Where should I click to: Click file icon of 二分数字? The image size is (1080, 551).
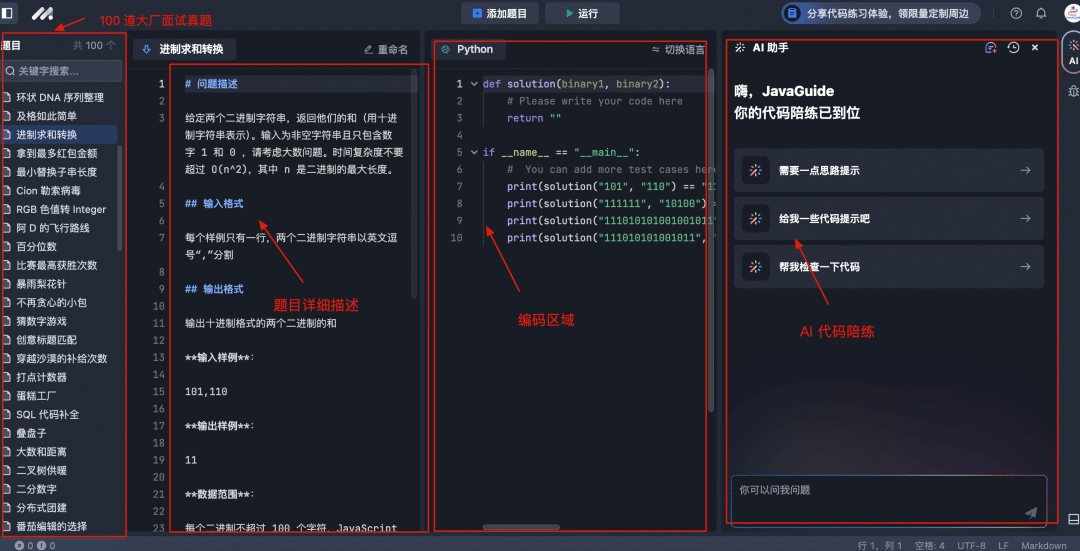7,489
